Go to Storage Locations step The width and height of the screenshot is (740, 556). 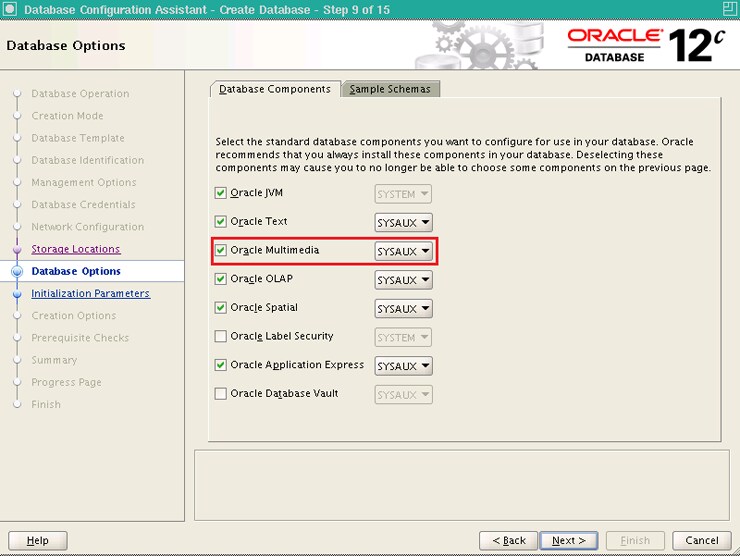click(x=76, y=249)
